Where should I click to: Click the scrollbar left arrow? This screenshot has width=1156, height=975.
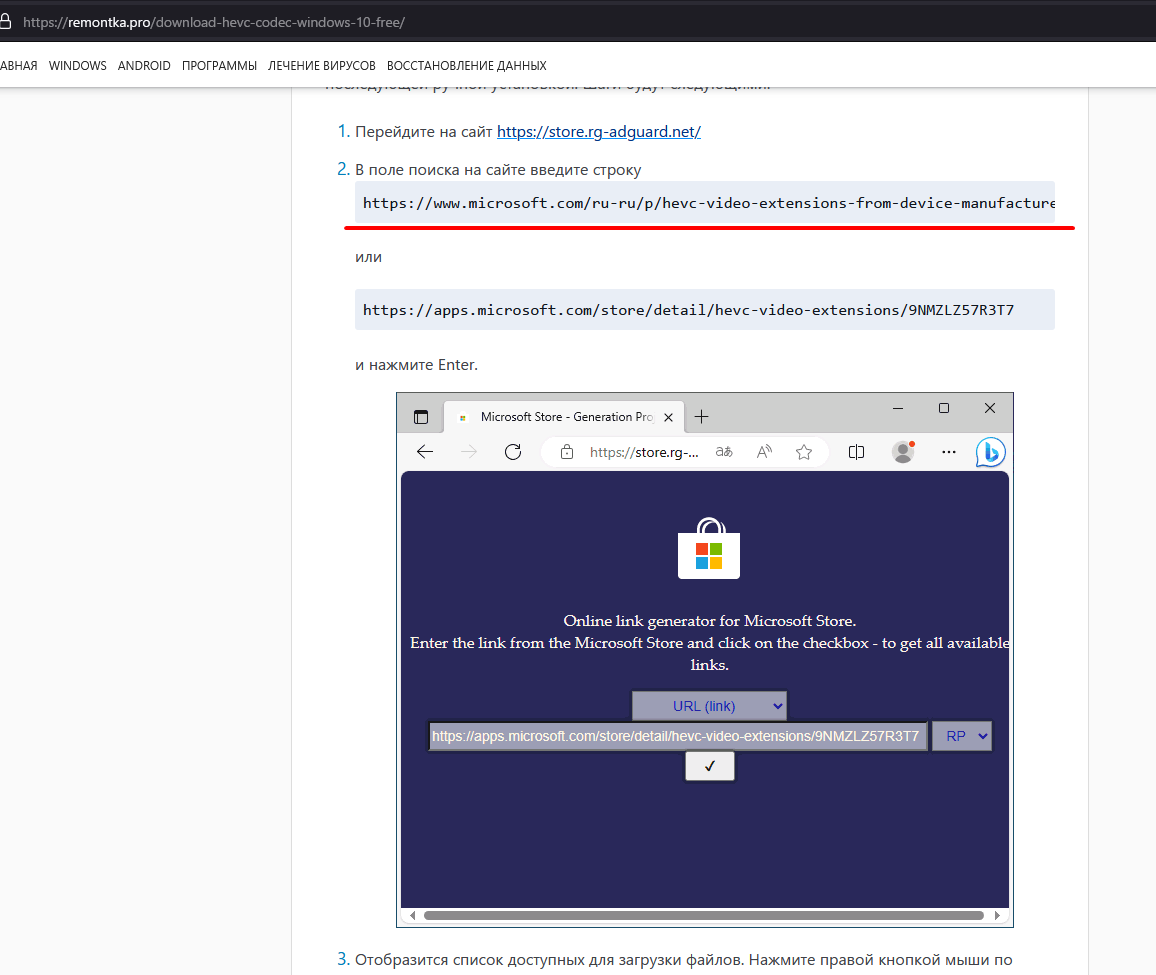[413, 915]
